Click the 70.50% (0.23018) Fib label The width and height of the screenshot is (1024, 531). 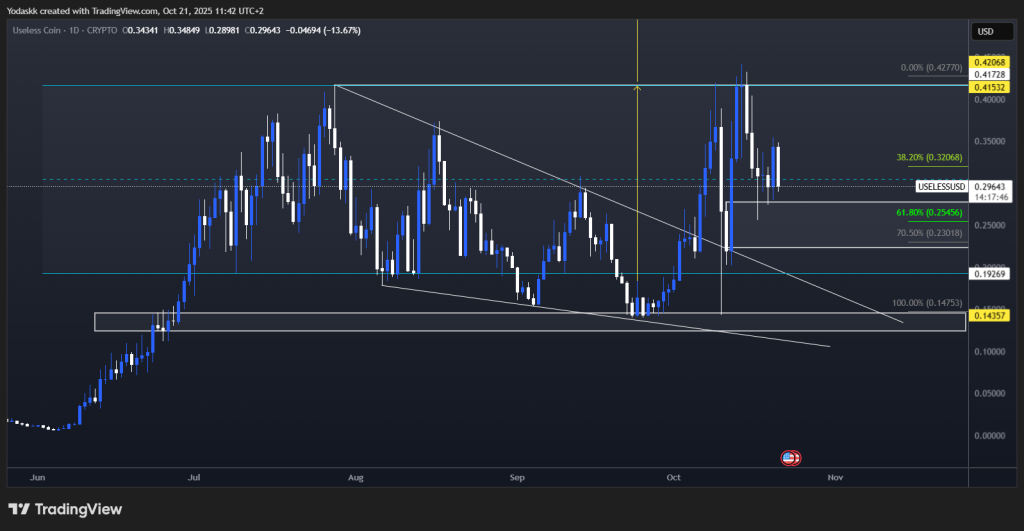[929, 233]
